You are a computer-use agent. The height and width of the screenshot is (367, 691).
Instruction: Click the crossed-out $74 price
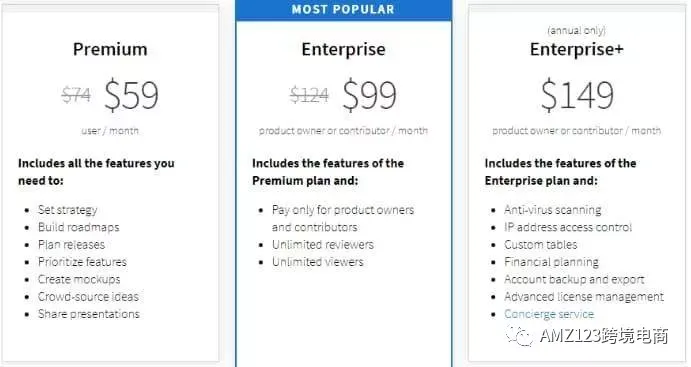[76, 95]
